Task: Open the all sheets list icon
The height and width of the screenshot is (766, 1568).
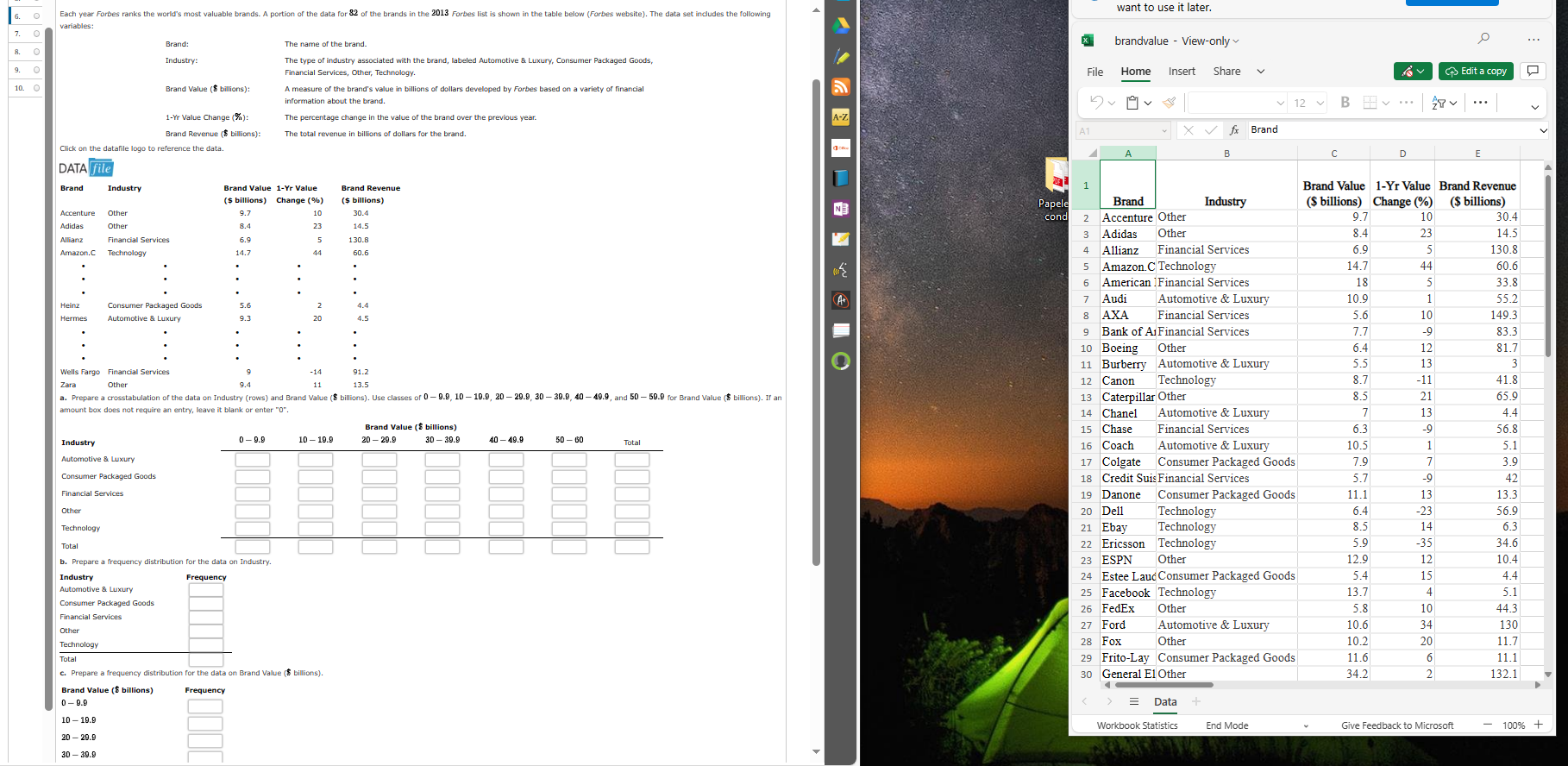Action: click(1133, 701)
